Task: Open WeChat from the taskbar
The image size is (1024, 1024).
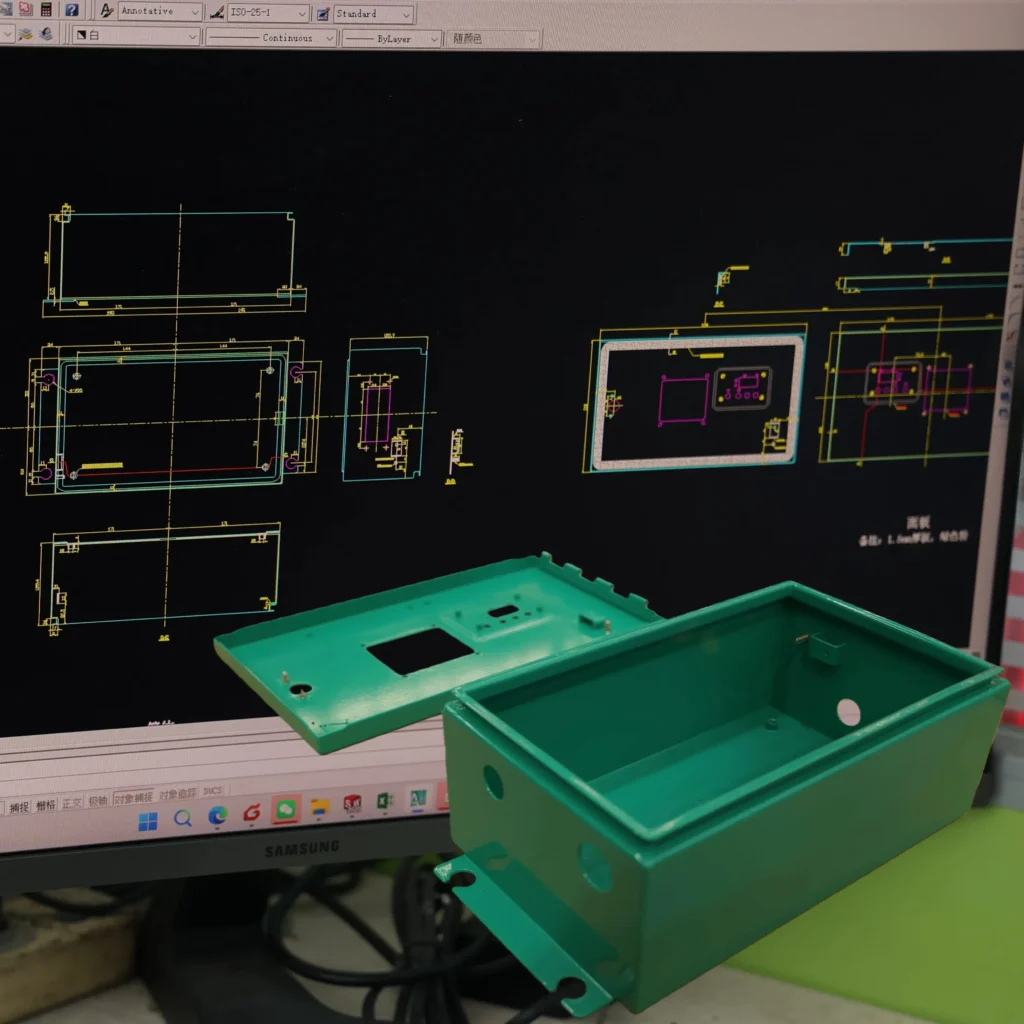Action: click(x=286, y=810)
